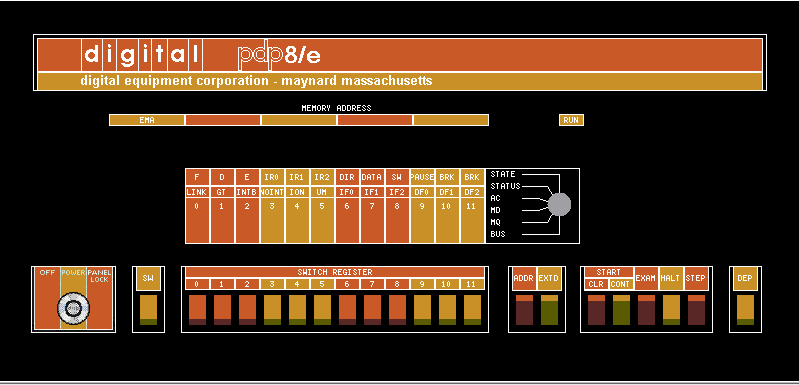The height and width of the screenshot is (385, 799).
Task: Activate the EXTD load switch
Action: tap(549, 310)
